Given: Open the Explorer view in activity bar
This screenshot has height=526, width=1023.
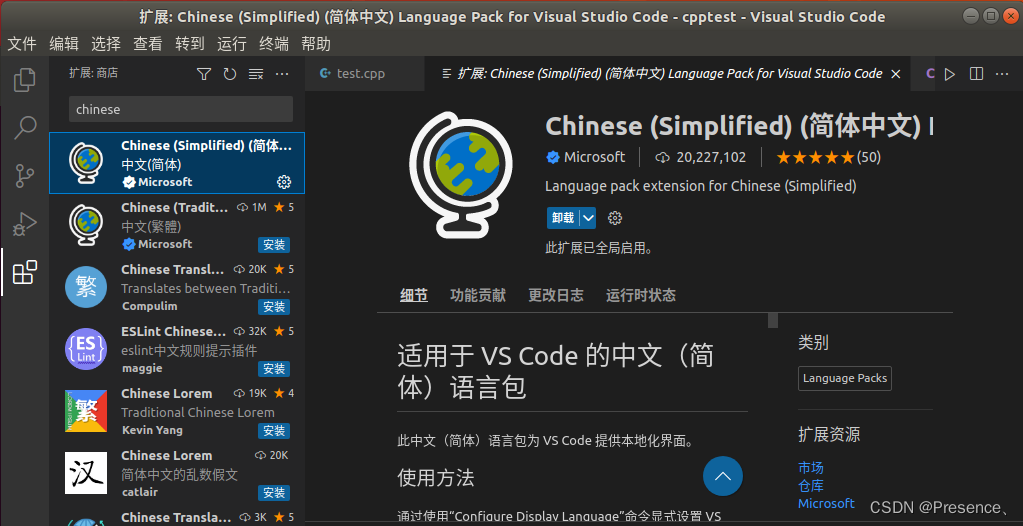Looking at the screenshot, I should point(25,80).
